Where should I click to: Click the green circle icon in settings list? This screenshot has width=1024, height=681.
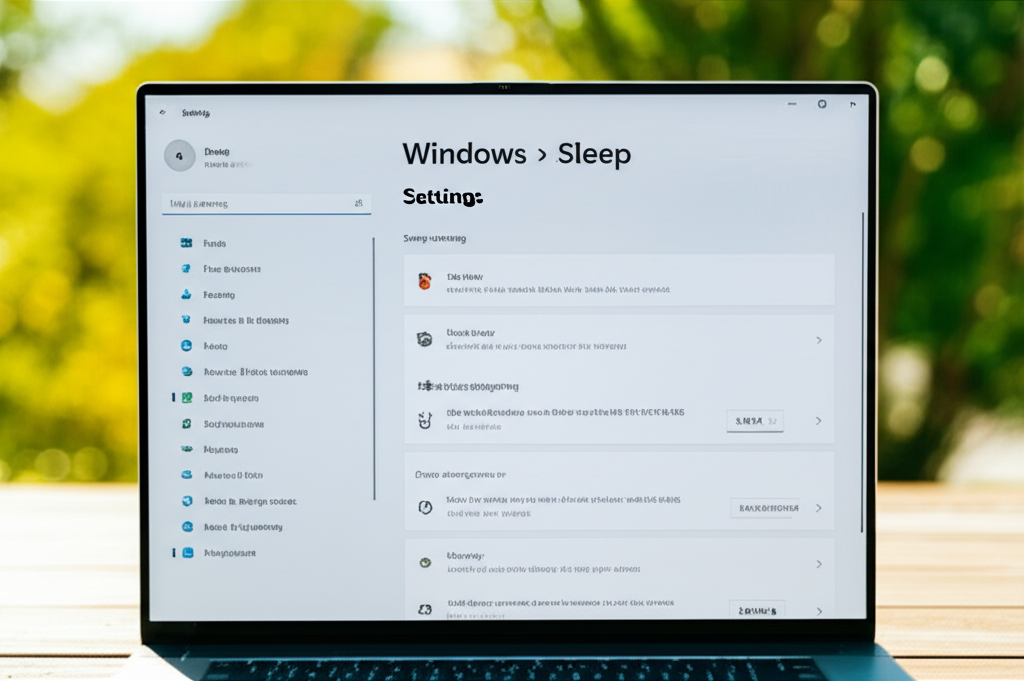pos(424,563)
